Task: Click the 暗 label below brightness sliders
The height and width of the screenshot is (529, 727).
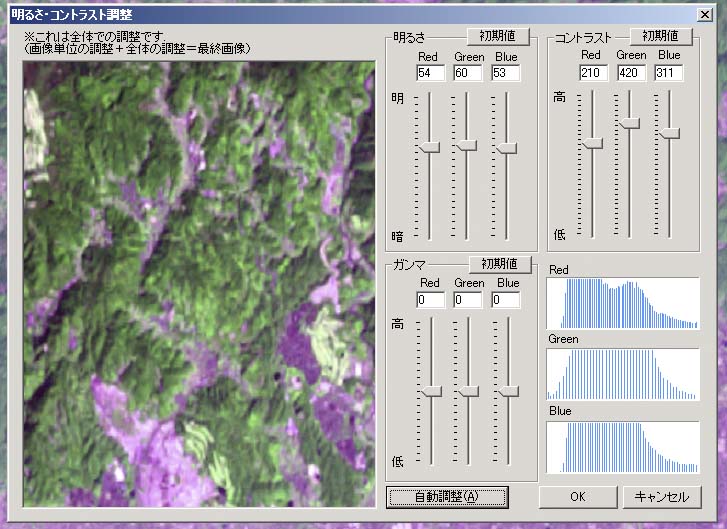Action: [x=397, y=236]
